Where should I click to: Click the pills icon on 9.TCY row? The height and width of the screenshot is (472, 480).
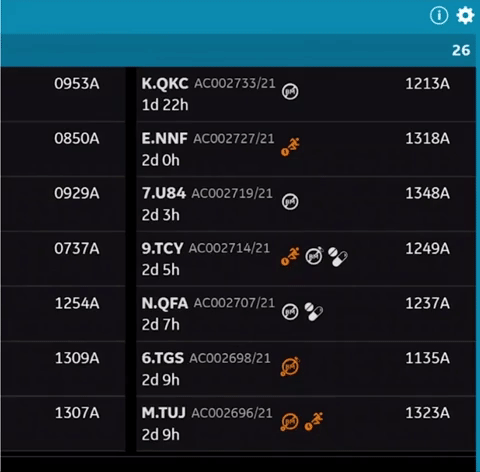pyautogui.click(x=338, y=257)
